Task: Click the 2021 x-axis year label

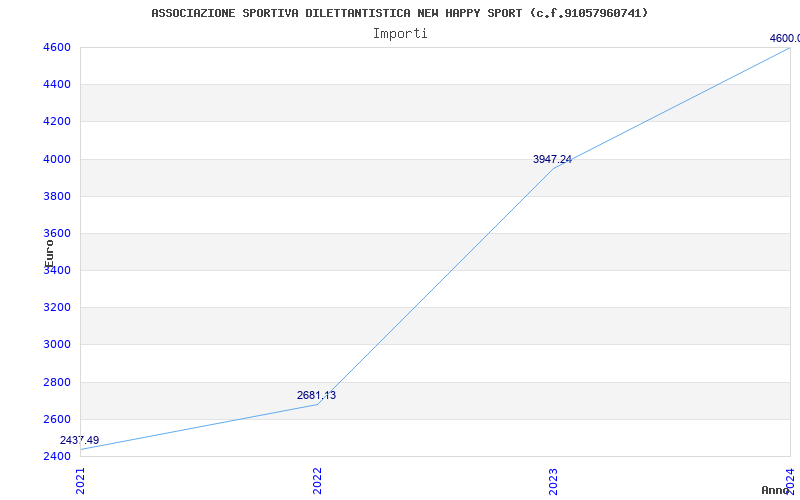Action: point(80,481)
